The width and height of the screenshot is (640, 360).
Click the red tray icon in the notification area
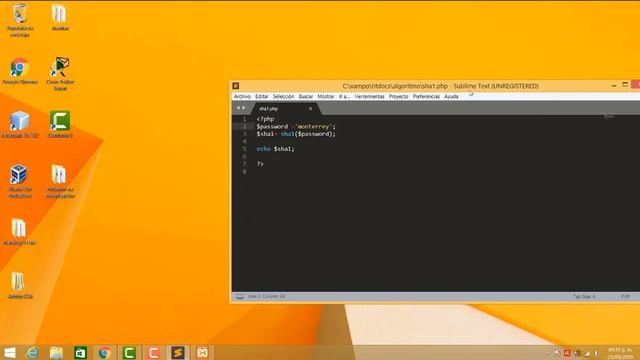pos(567,353)
